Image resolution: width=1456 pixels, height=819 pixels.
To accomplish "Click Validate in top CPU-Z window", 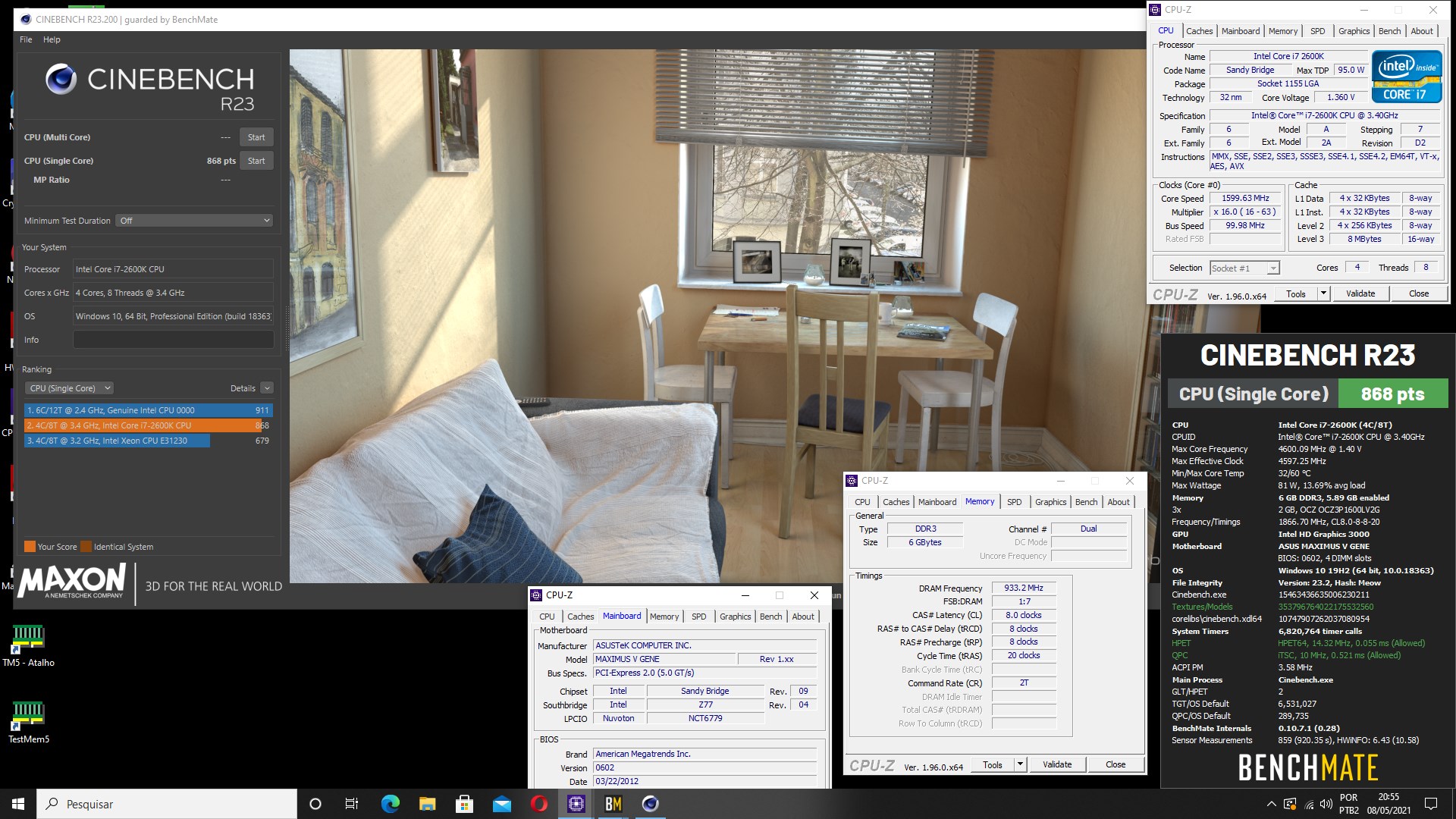I will tap(1360, 293).
